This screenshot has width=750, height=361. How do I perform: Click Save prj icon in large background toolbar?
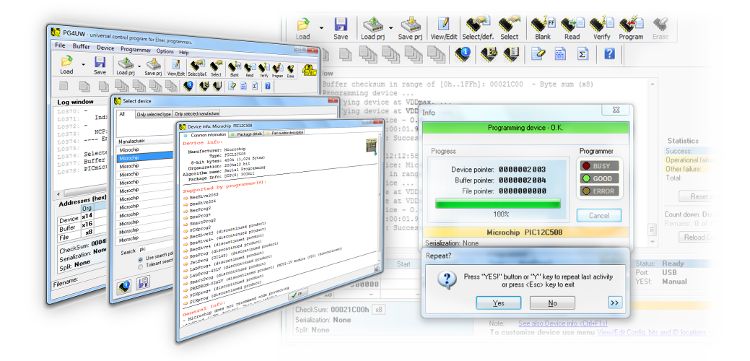click(410, 28)
